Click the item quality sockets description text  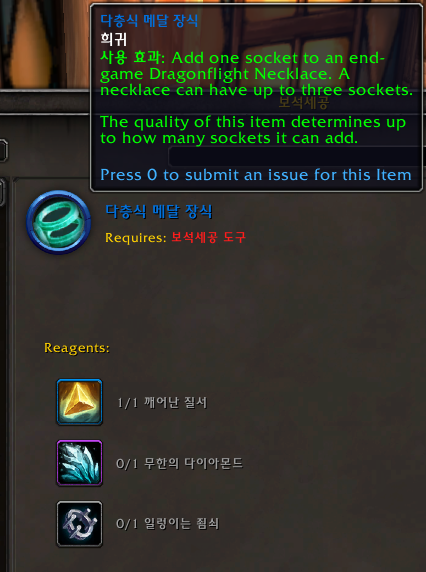[253, 130]
